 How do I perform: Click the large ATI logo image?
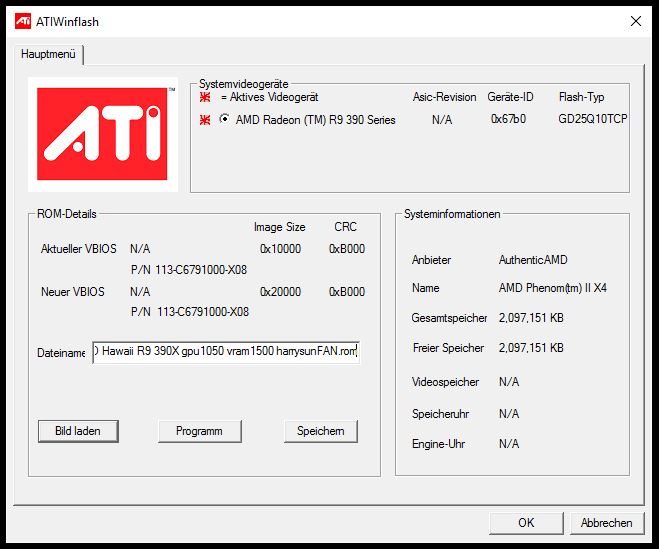coord(103,134)
